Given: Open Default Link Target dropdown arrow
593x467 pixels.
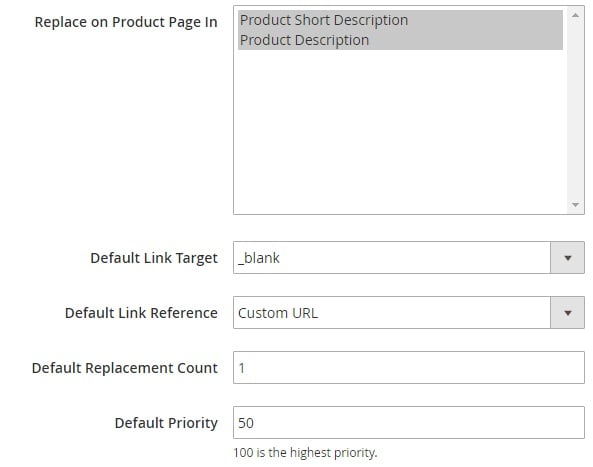Looking at the screenshot, I should coord(567,258).
